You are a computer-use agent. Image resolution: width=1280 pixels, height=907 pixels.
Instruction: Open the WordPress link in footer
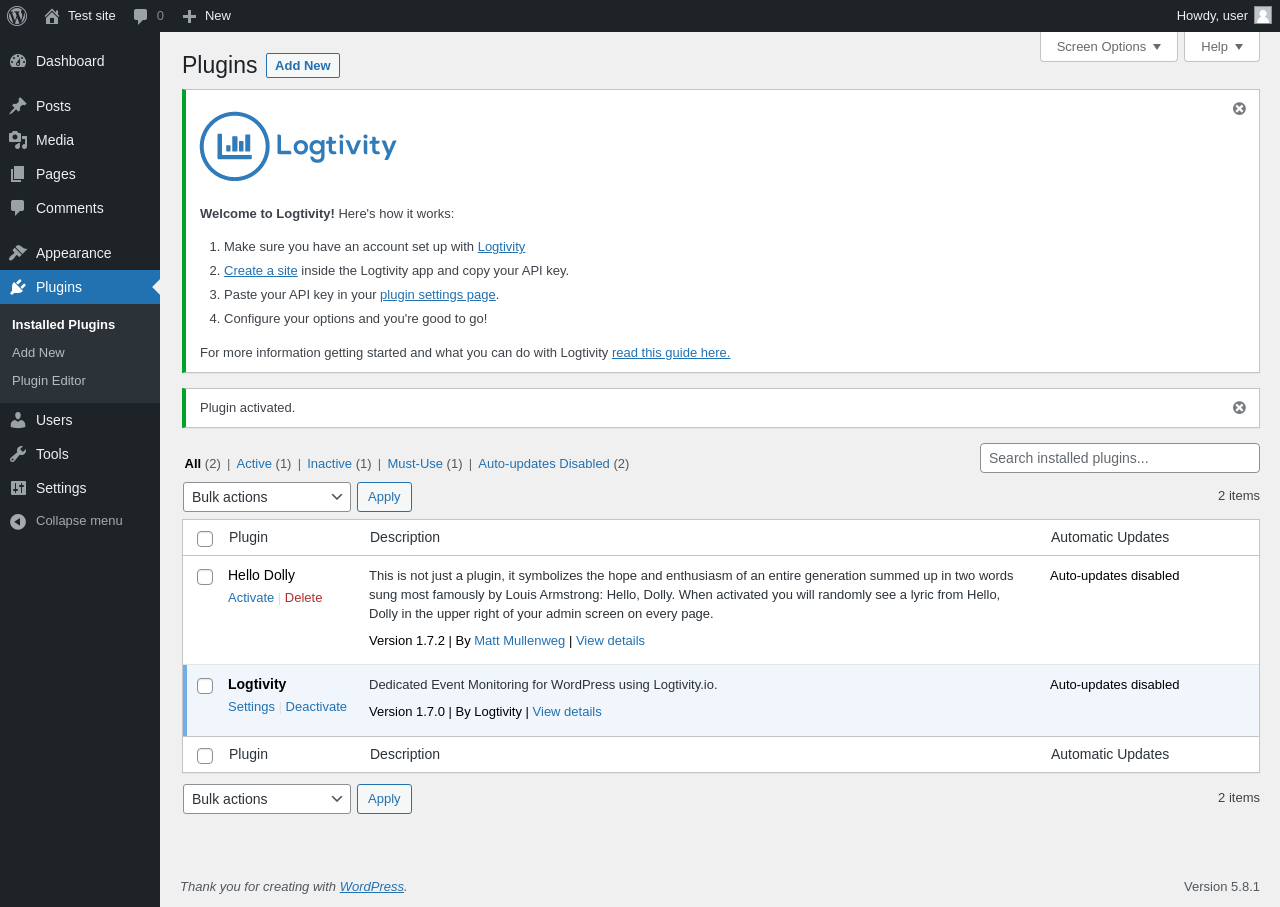(372, 887)
